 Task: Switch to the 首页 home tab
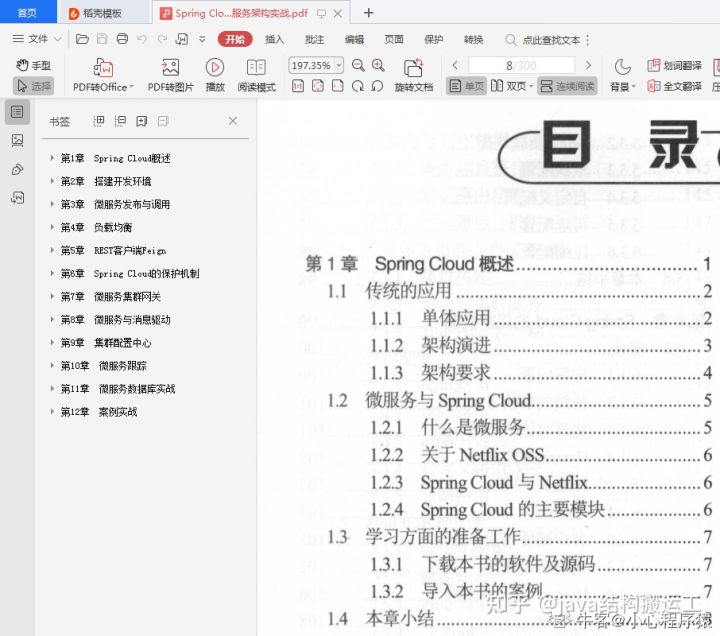click(28, 12)
